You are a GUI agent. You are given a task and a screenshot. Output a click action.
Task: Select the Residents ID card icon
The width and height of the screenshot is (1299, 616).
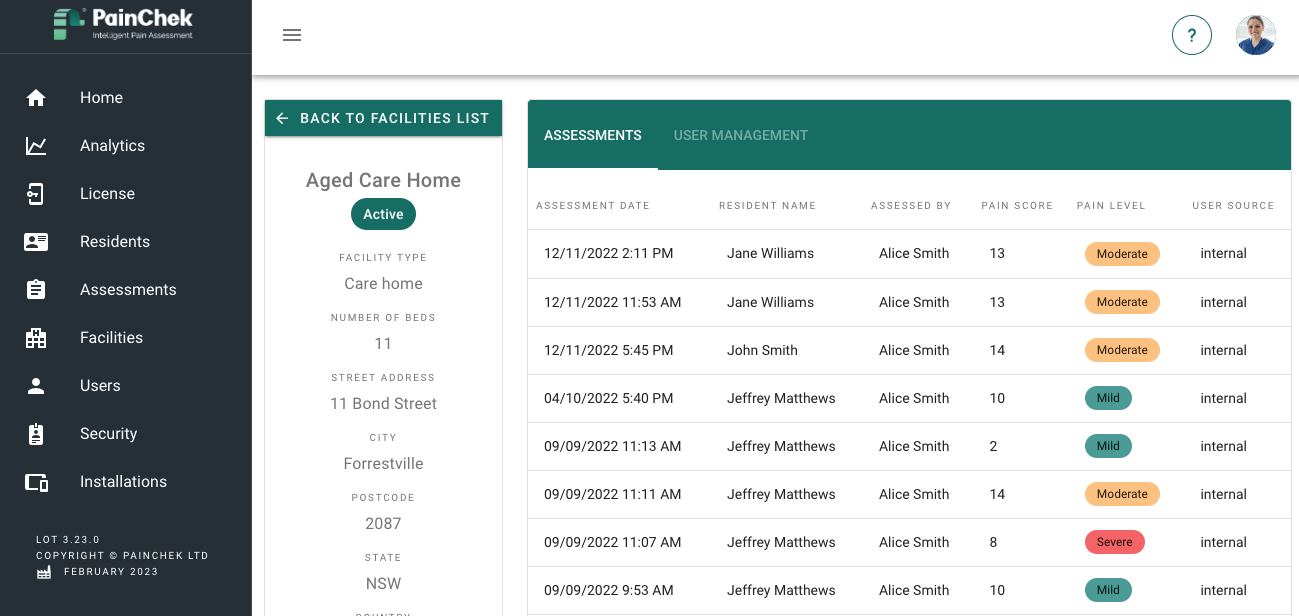pyautogui.click(x=36, y=242)
